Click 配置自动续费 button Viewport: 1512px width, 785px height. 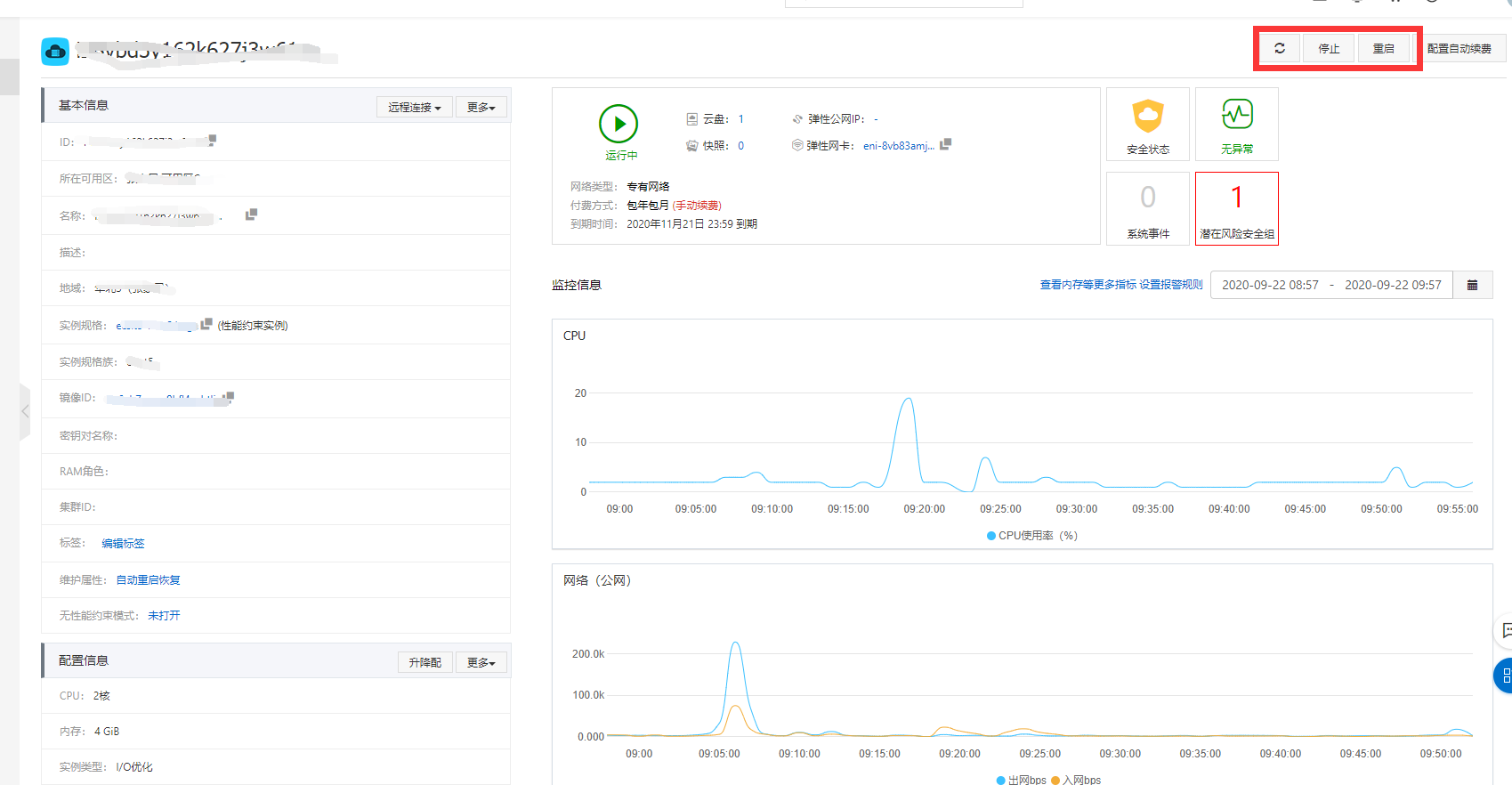point(1459,48)
